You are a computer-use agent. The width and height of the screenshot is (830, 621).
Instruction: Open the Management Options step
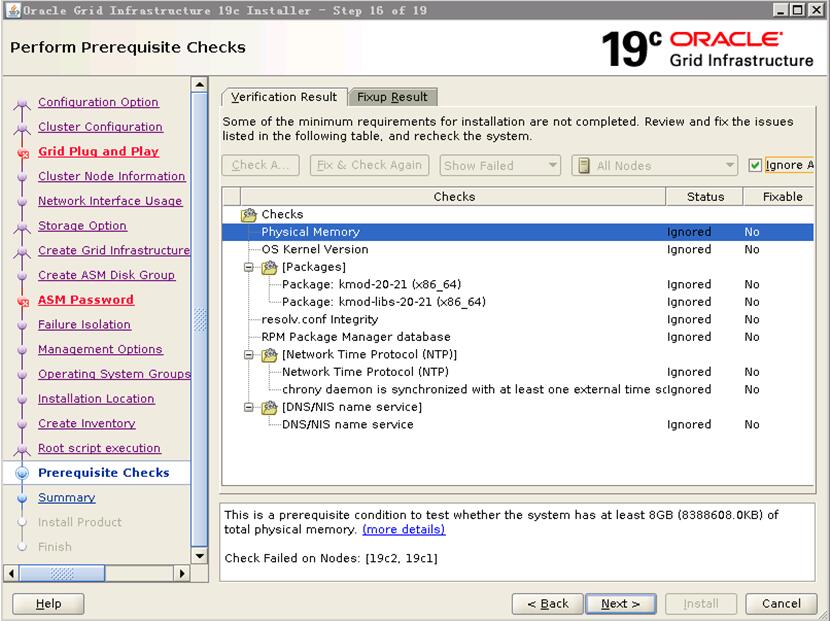click(100, 349)
